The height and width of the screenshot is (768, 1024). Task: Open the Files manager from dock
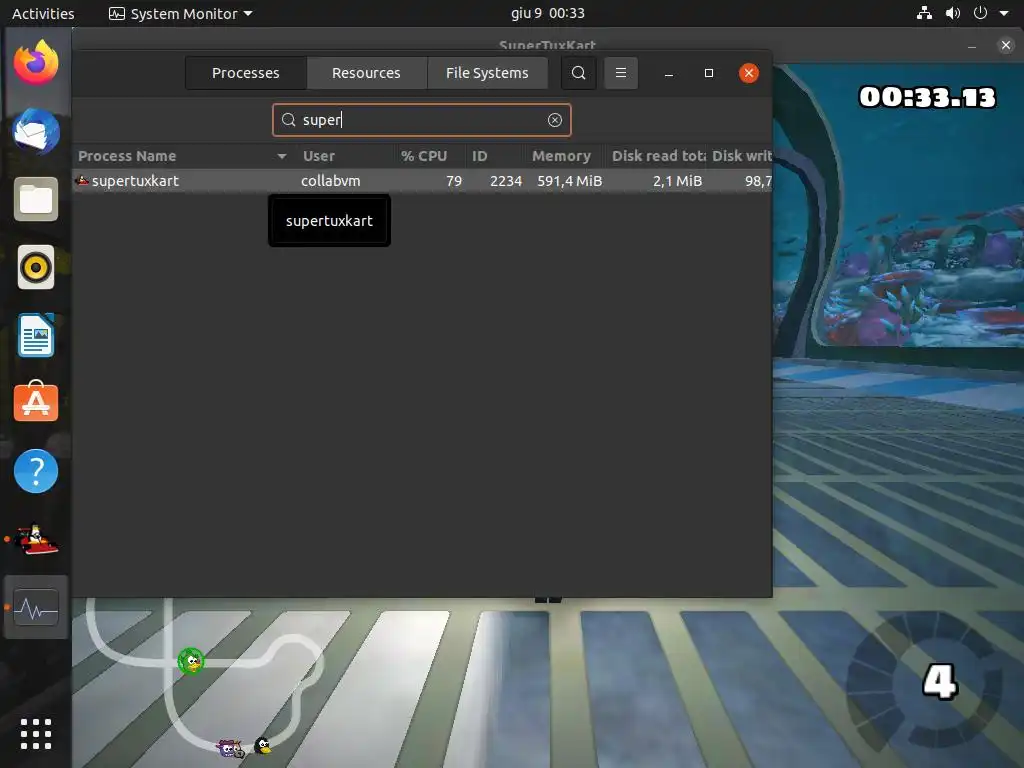coord(36,199)
